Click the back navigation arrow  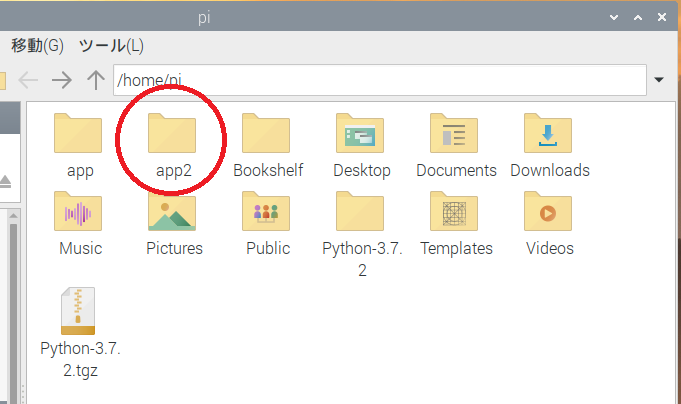(x=28, y=80)
